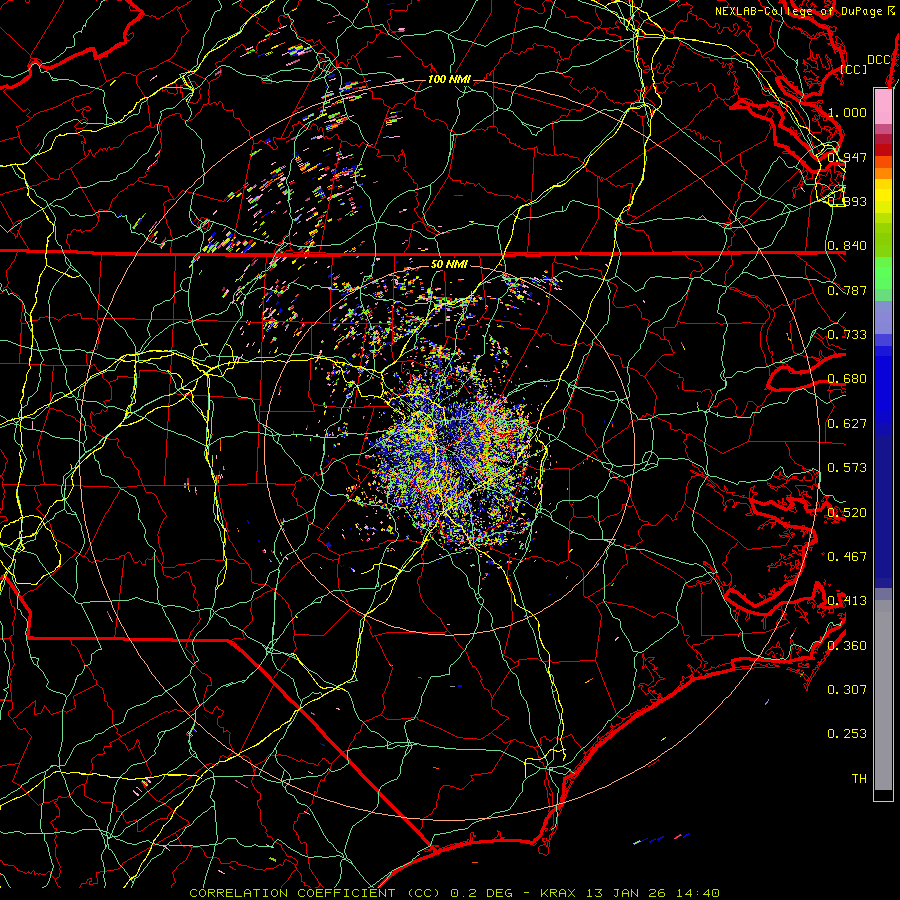
Task: Click the 100 NMI range ring label
Action: coord(449,79)
